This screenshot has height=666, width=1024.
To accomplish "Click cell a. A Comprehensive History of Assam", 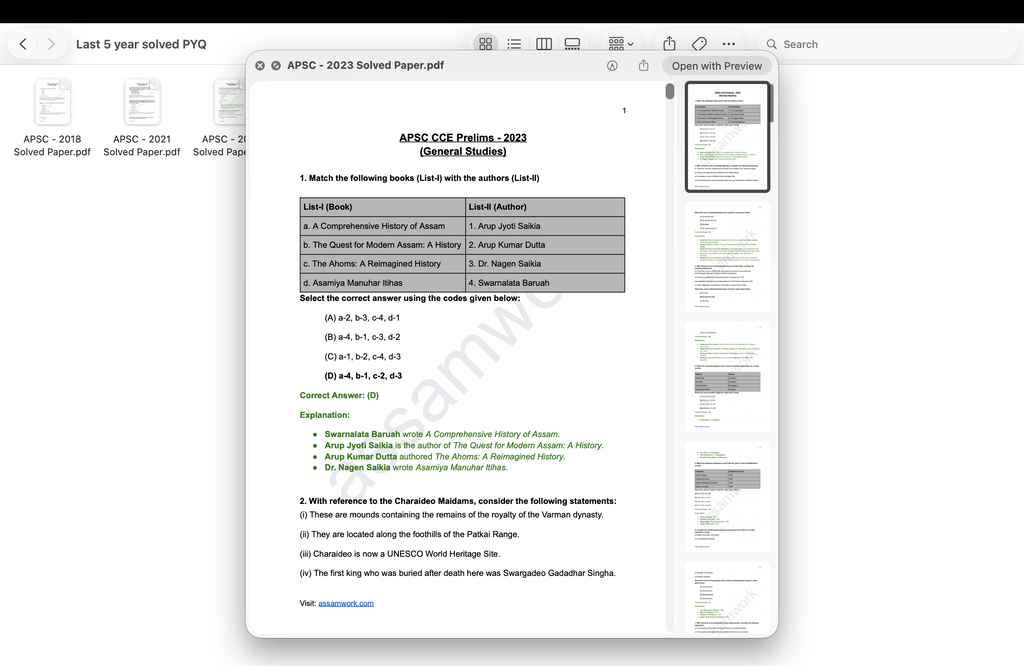I will pyautogui.click(x=383, y=226).
